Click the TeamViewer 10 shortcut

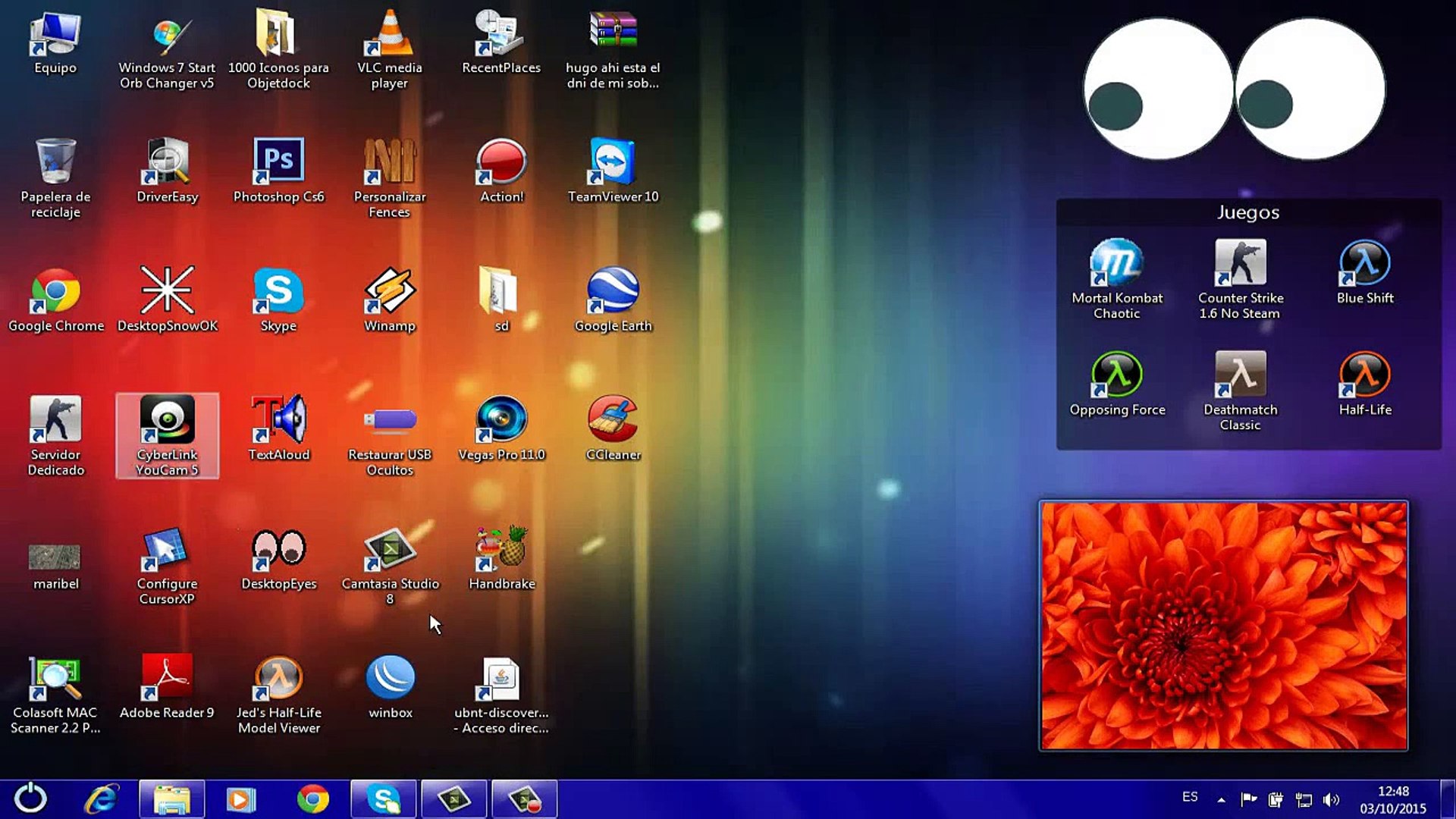click(613, 162)
